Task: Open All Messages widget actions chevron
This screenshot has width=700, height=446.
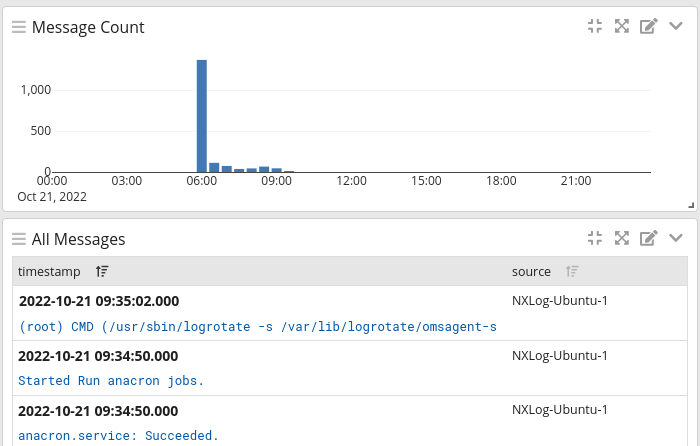Action: pos(675,238)
